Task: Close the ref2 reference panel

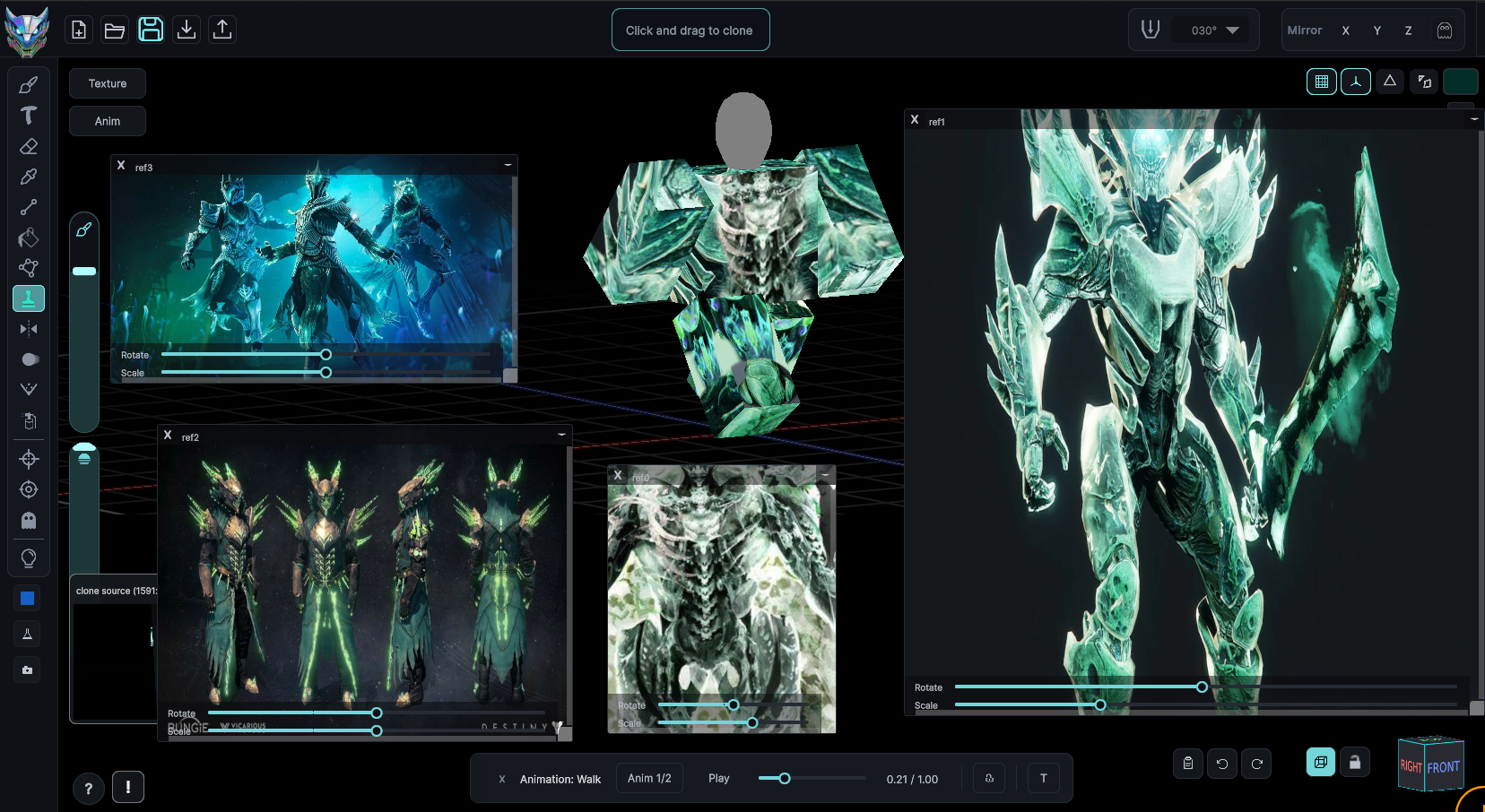Action: coord(168,435)
